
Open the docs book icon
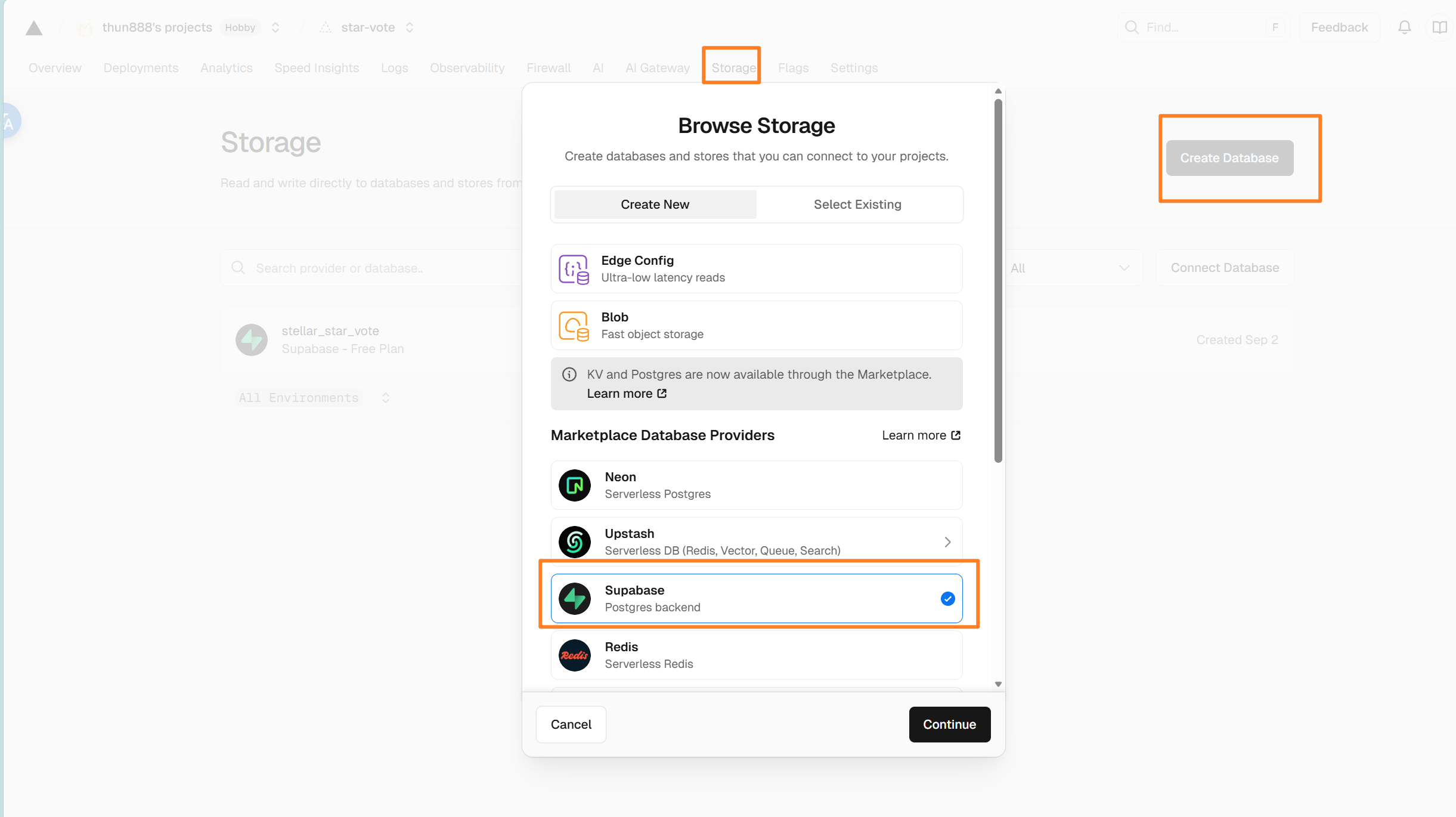[1439, 27]
